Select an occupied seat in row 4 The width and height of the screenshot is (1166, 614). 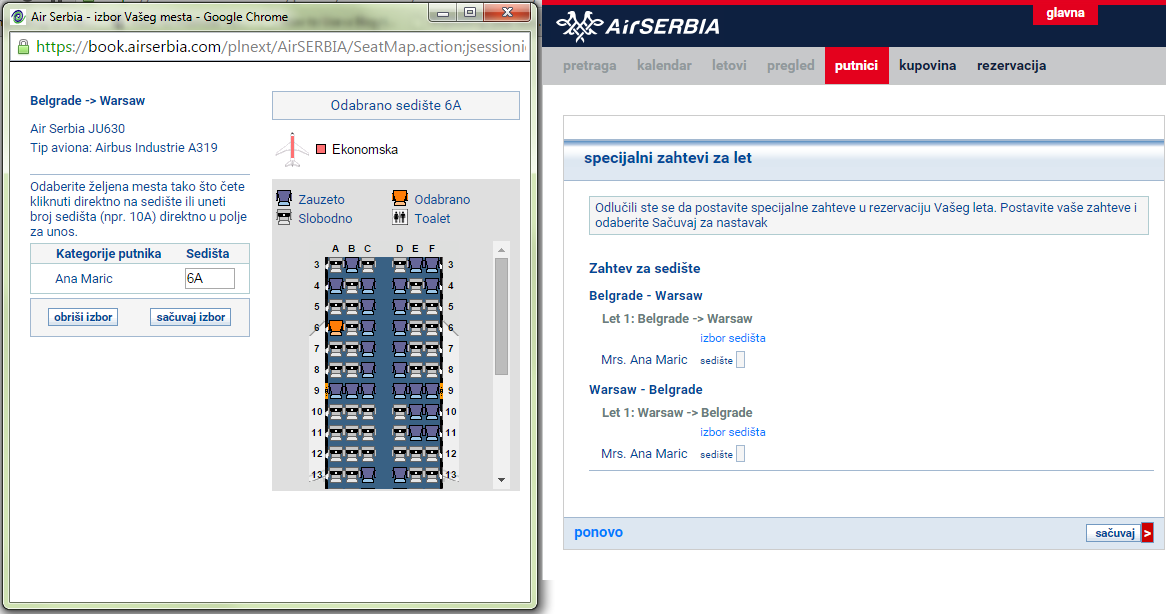tap(335, 286)
